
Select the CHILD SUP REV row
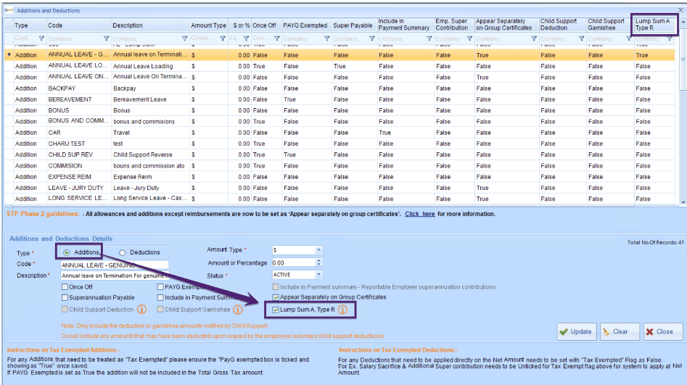(x=340, y=155)
